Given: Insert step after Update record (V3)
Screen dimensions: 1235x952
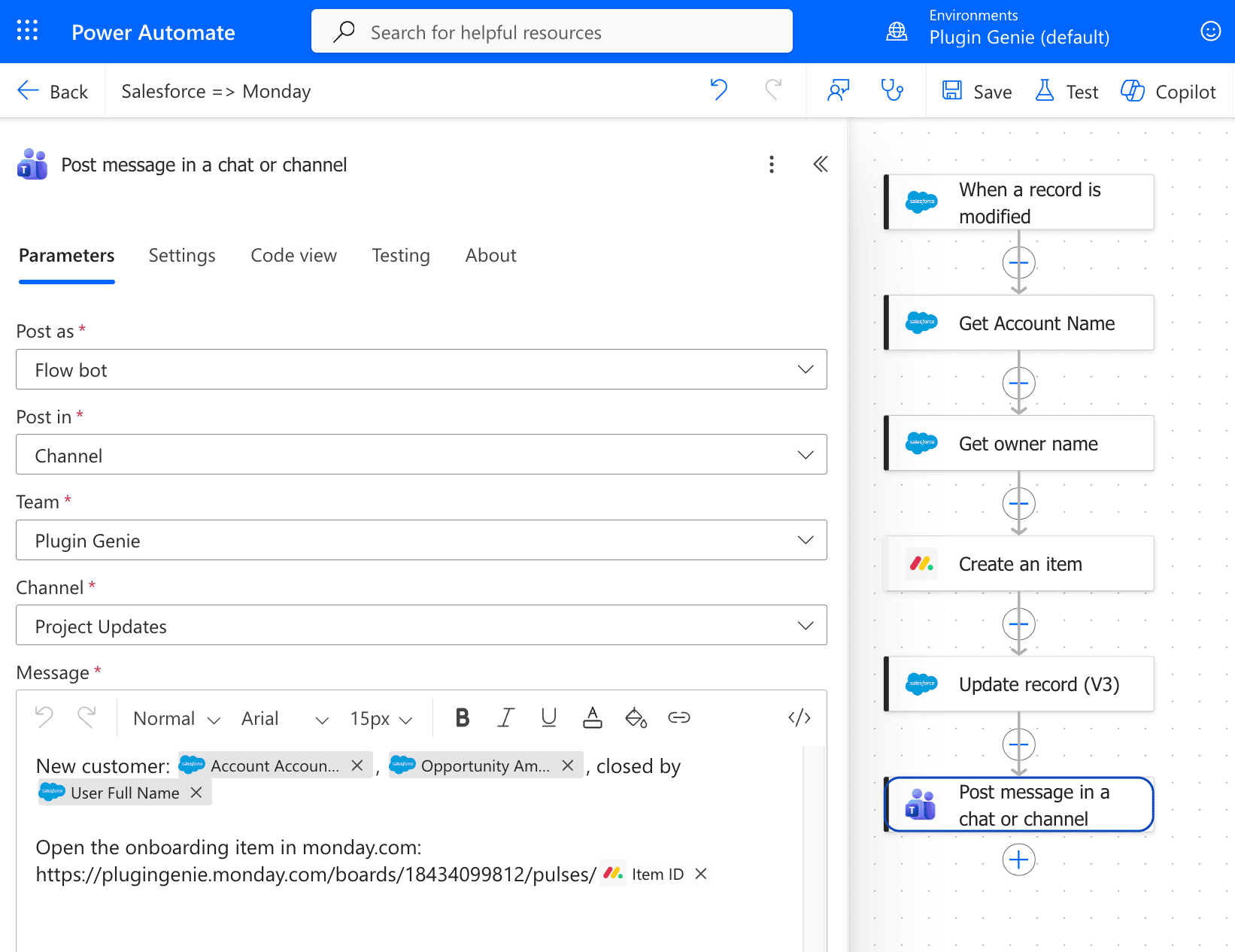Looking at the screenshot, I should [x=1019, y=744].
